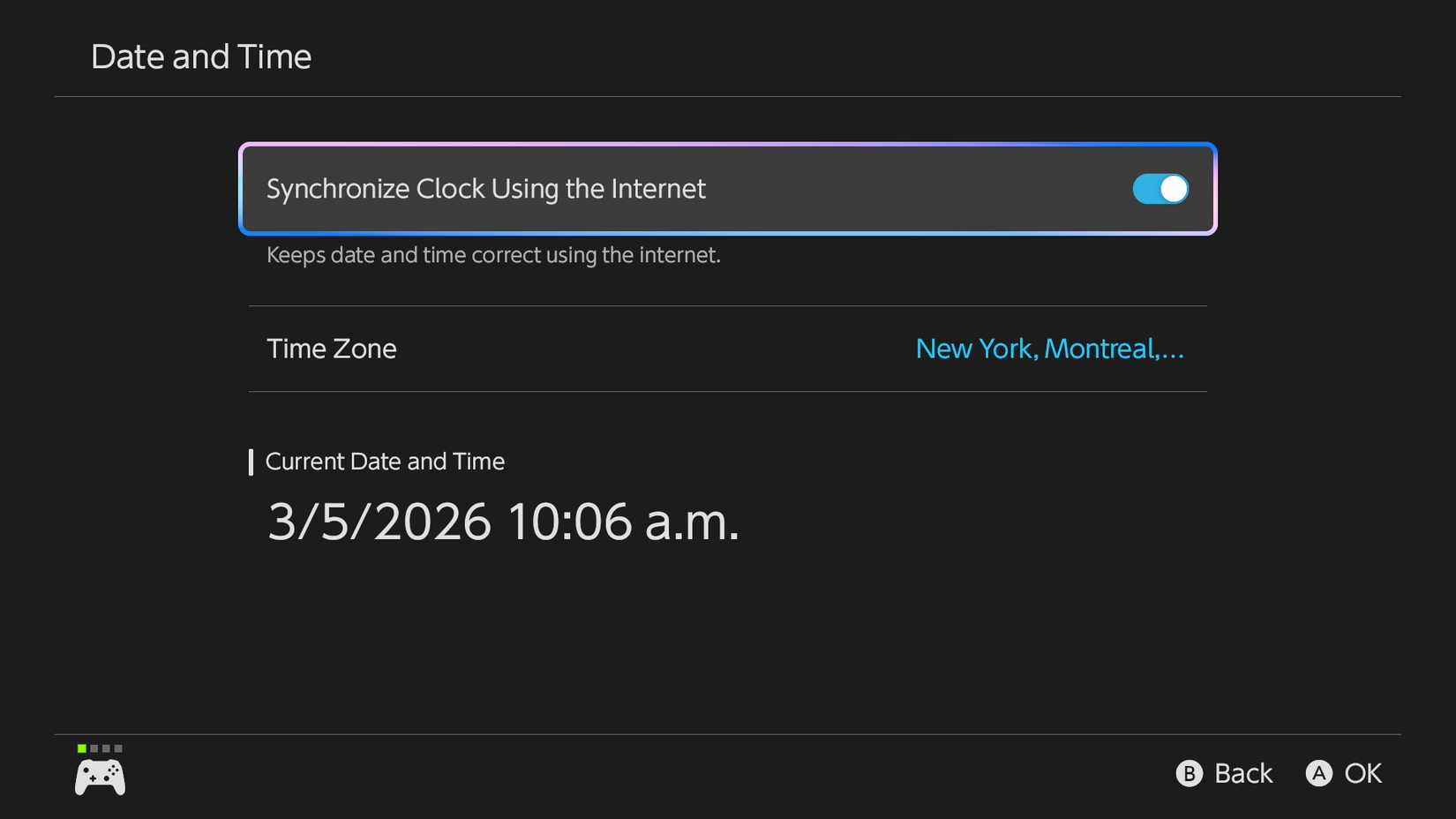Select the Current Date and Time section label

tap(386, 461)
